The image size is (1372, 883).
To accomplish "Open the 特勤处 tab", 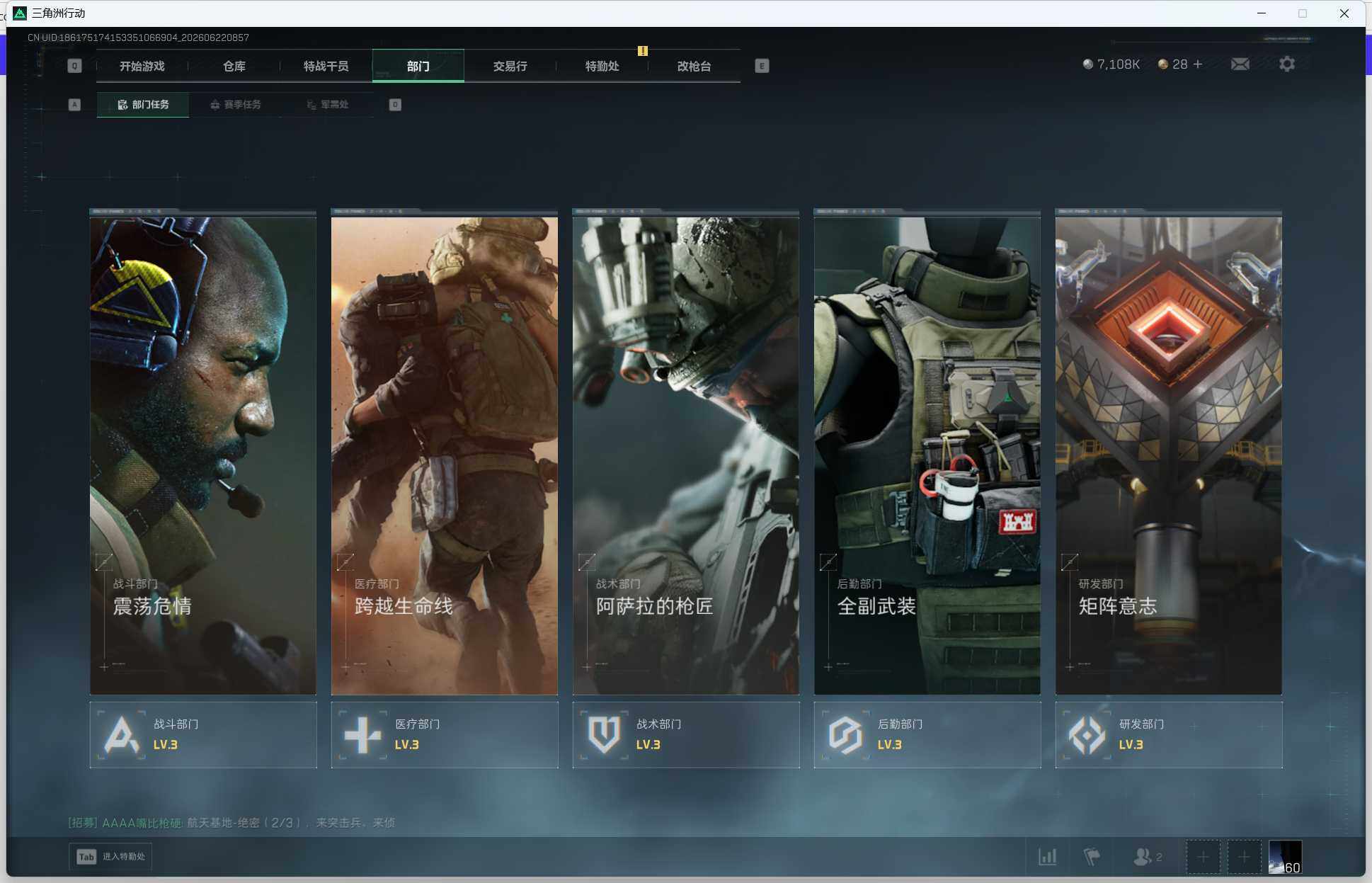I will click(602, 66).
